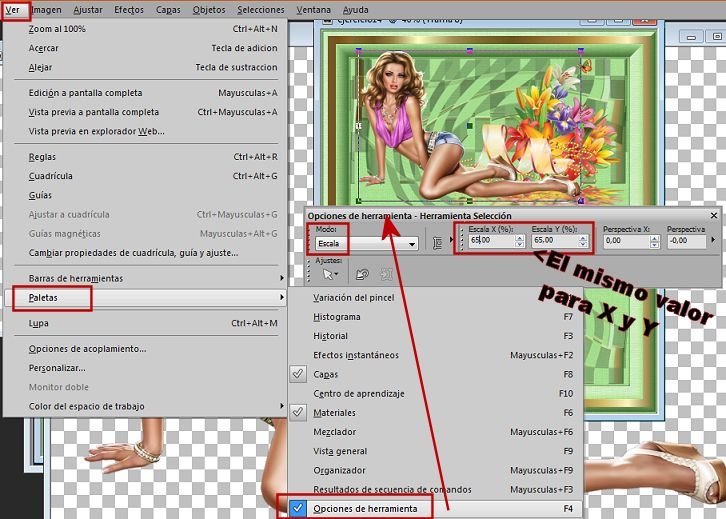Expand Color del espacio de trabajo submenu

pyautogui.click(x=144, y=406)
